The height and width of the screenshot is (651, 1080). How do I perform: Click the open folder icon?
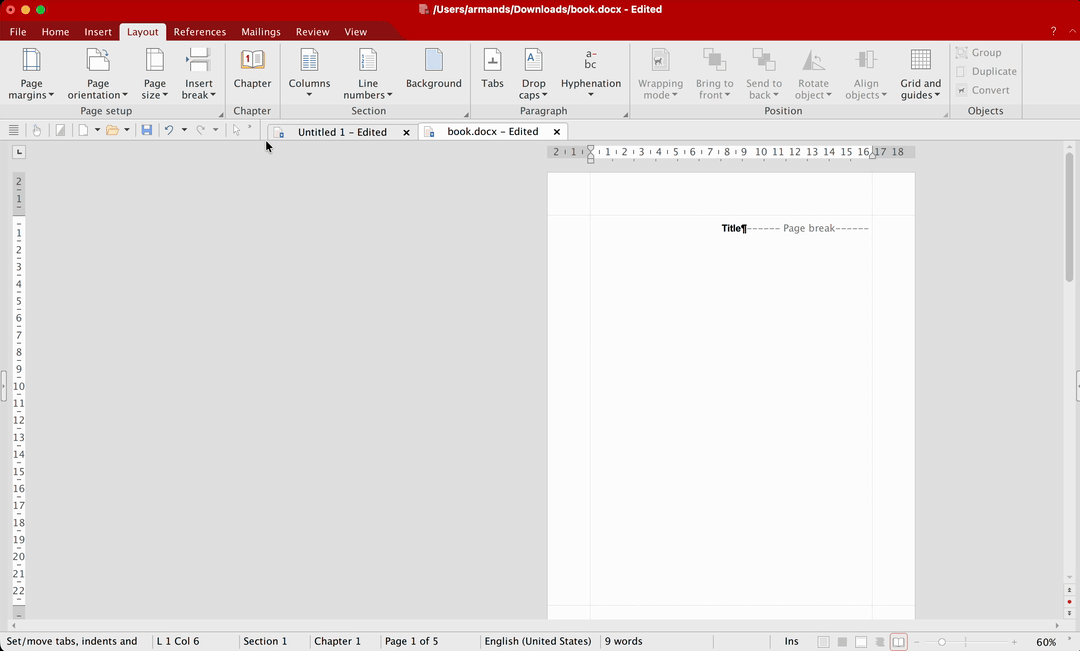pos(112,130)
